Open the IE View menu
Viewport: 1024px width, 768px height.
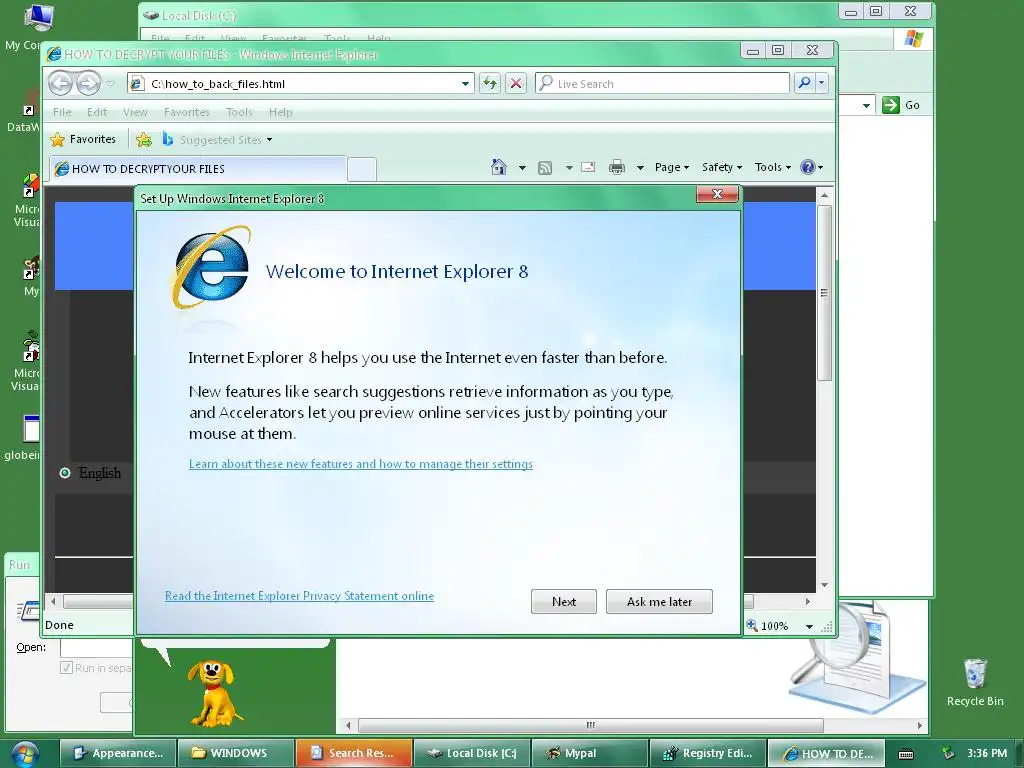(135, 112)
